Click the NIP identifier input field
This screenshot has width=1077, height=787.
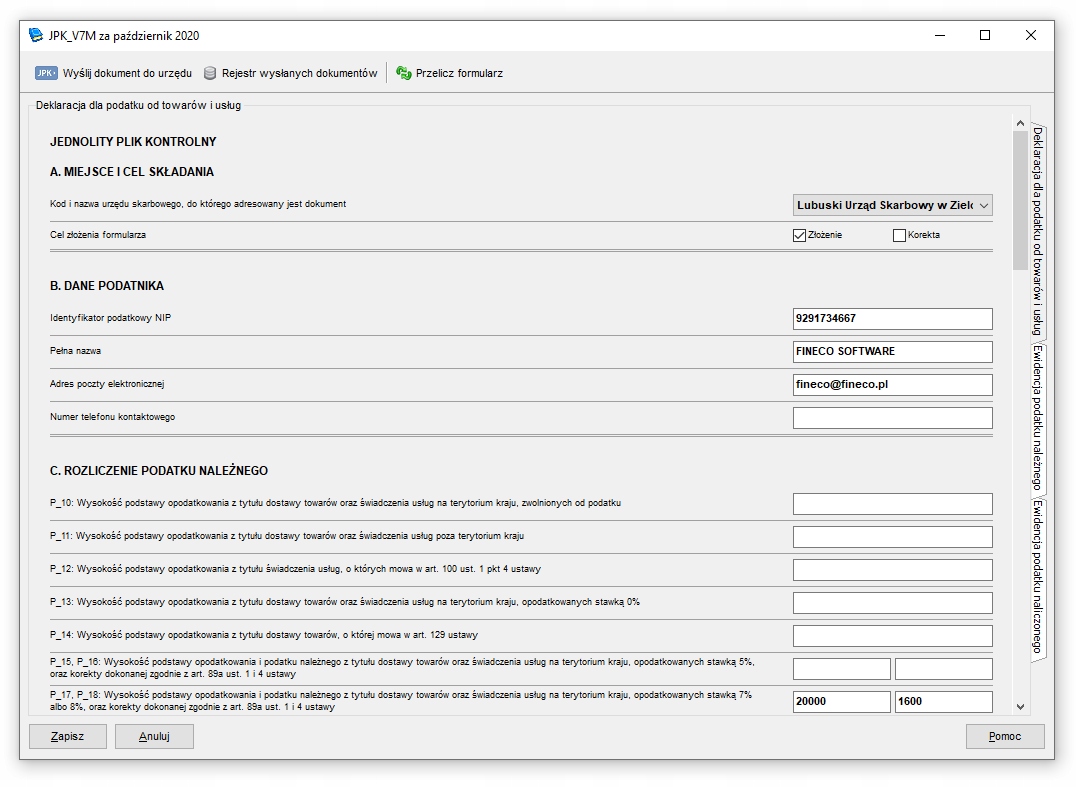coord(892,319)
